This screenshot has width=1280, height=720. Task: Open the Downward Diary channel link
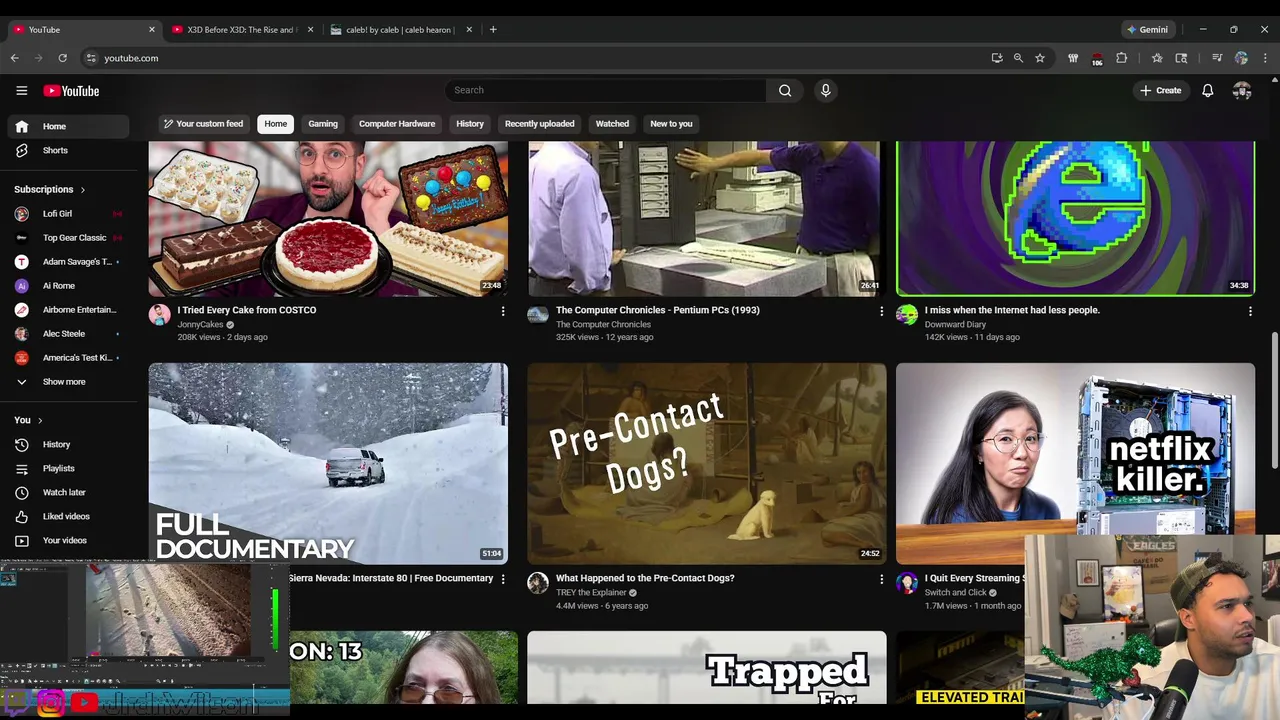[955, 325]
